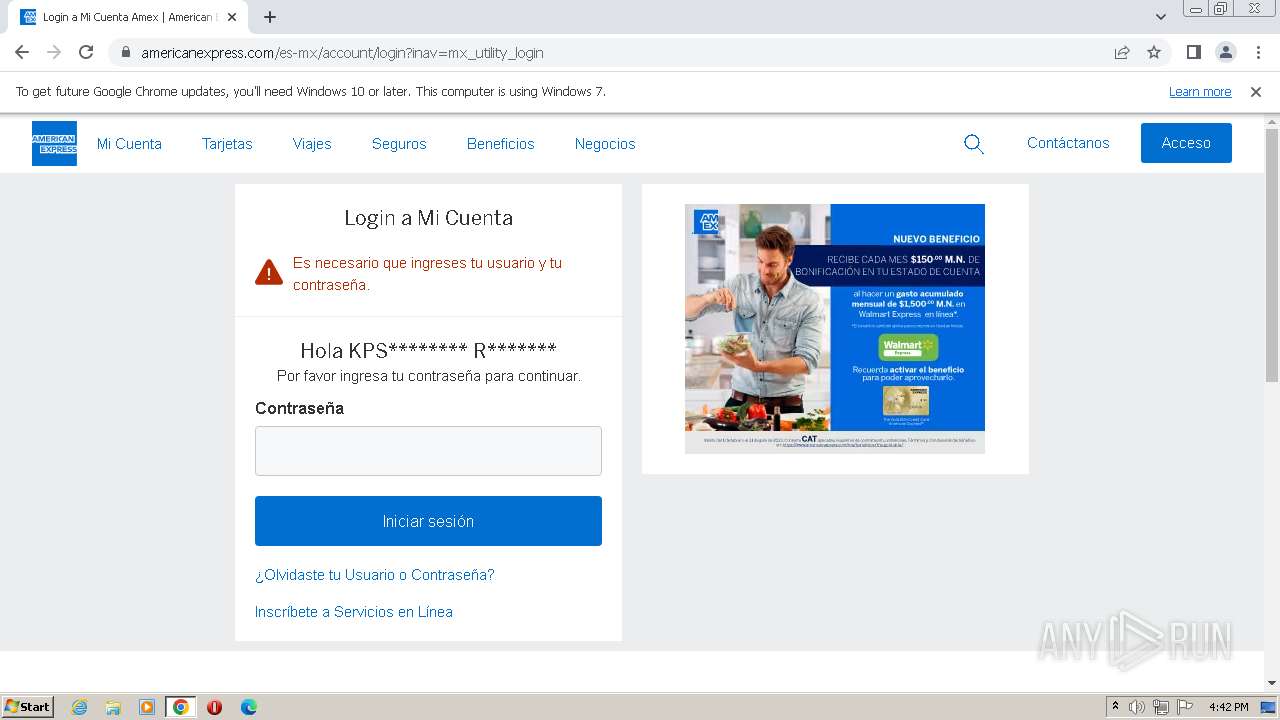The height and width of the screenshot is (720, 1280).
Task: Click the 'Login a Mi Cuenta' heading
Action: click(x=428, y=218)
